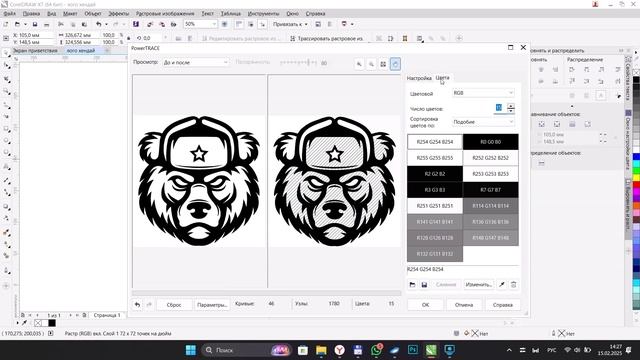Click the Paste icon in the toolbar

point(84,24)
